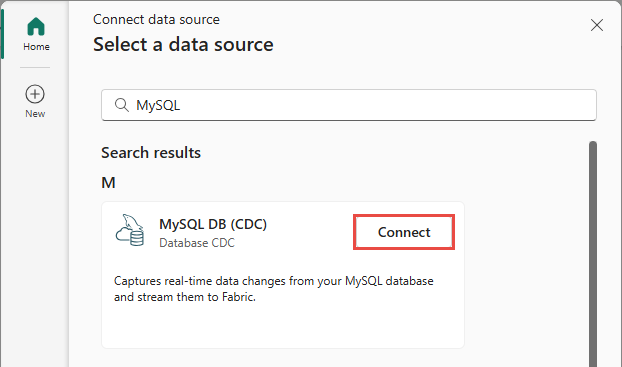Click the New plus circle icon
Screen dimensions: 622x367
(x=35, y=94)
